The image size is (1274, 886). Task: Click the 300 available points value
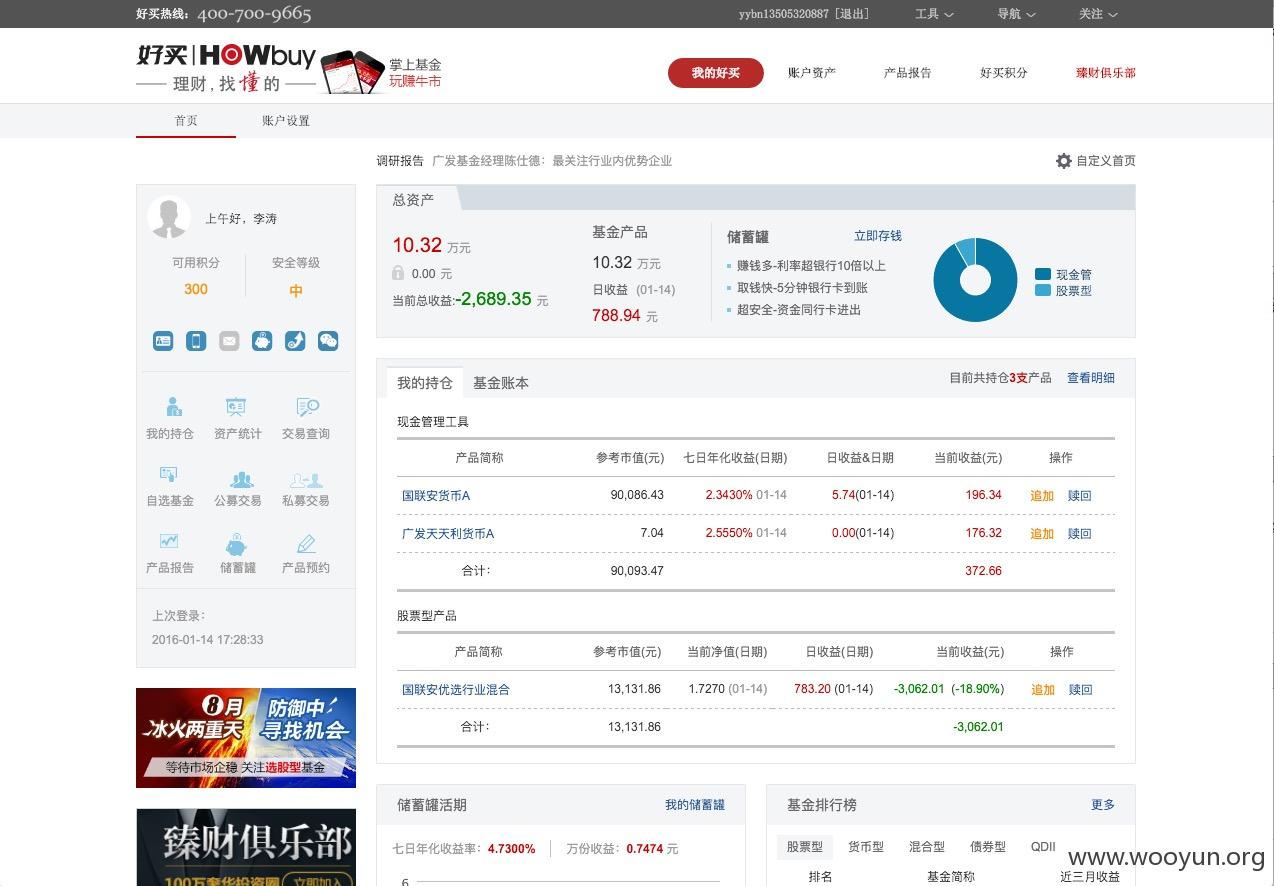[x=196, y=289]
